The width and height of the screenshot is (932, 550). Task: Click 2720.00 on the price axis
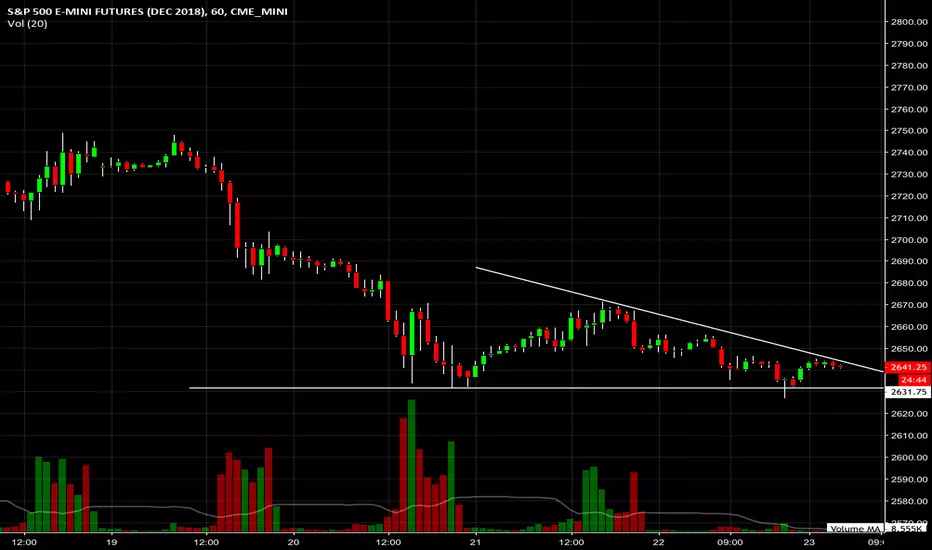click(x=909, y=196)
